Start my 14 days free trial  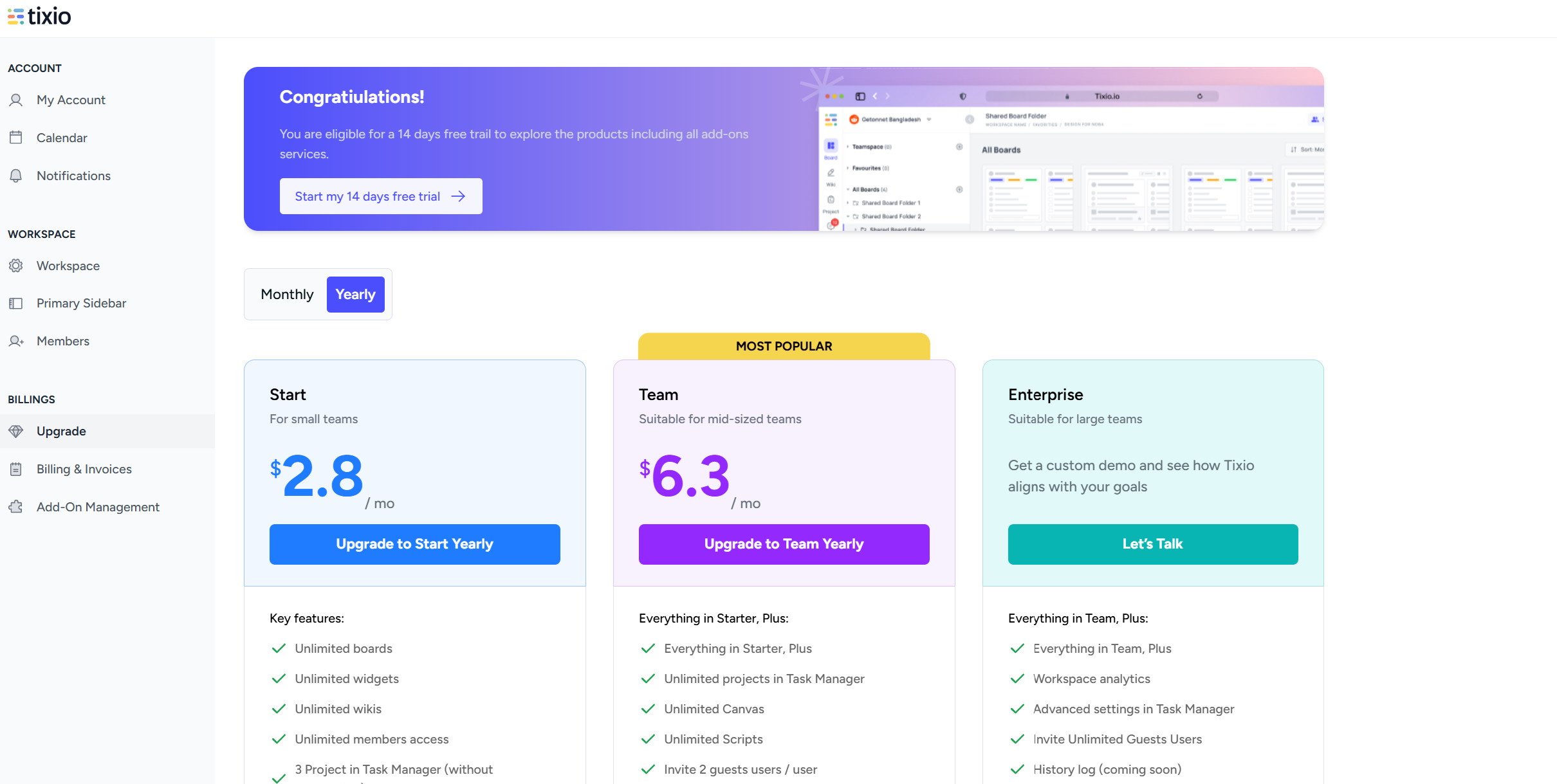(381, 196)
